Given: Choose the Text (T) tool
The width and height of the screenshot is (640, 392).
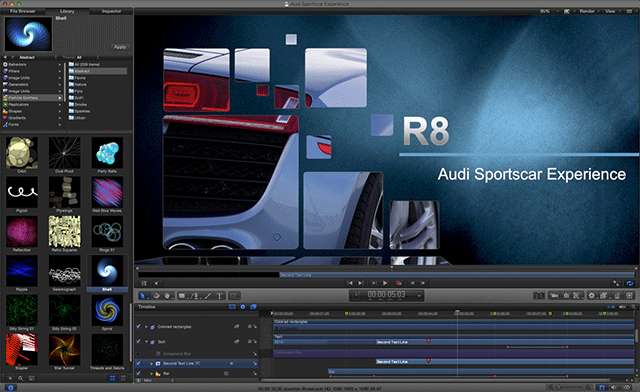Looking at the screenshot, I should (219, 296).
